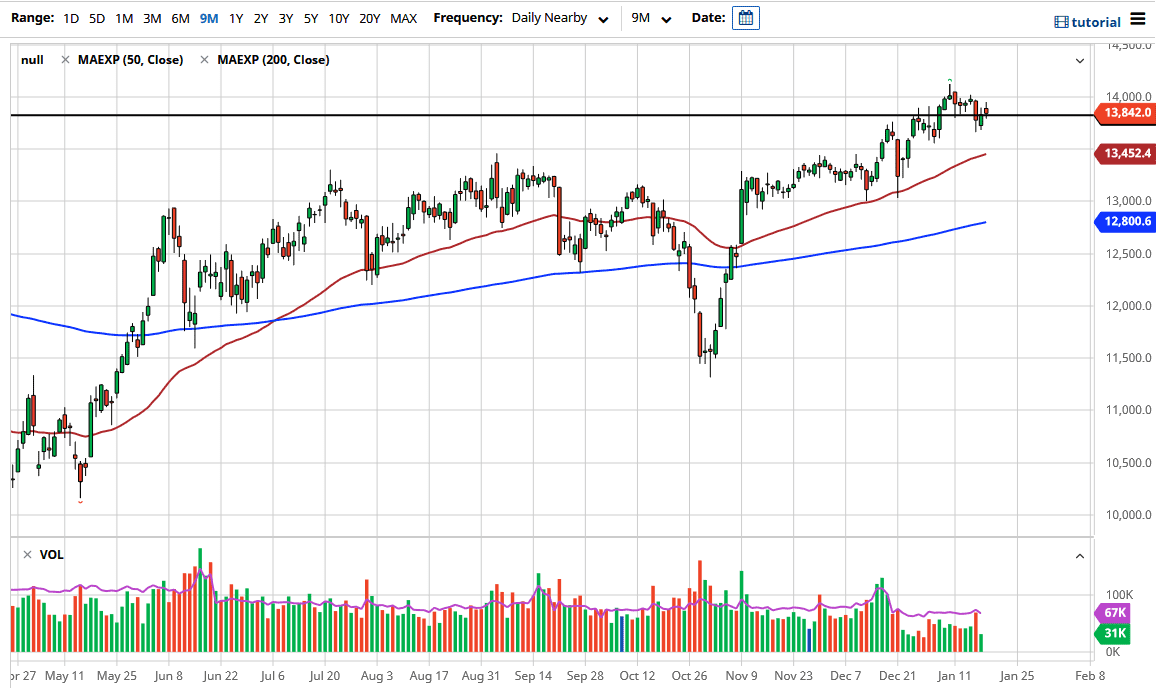The width and height of the screenshot is (1156, 694).
Task: Select the MAX range option
Action: coord(403,17)
